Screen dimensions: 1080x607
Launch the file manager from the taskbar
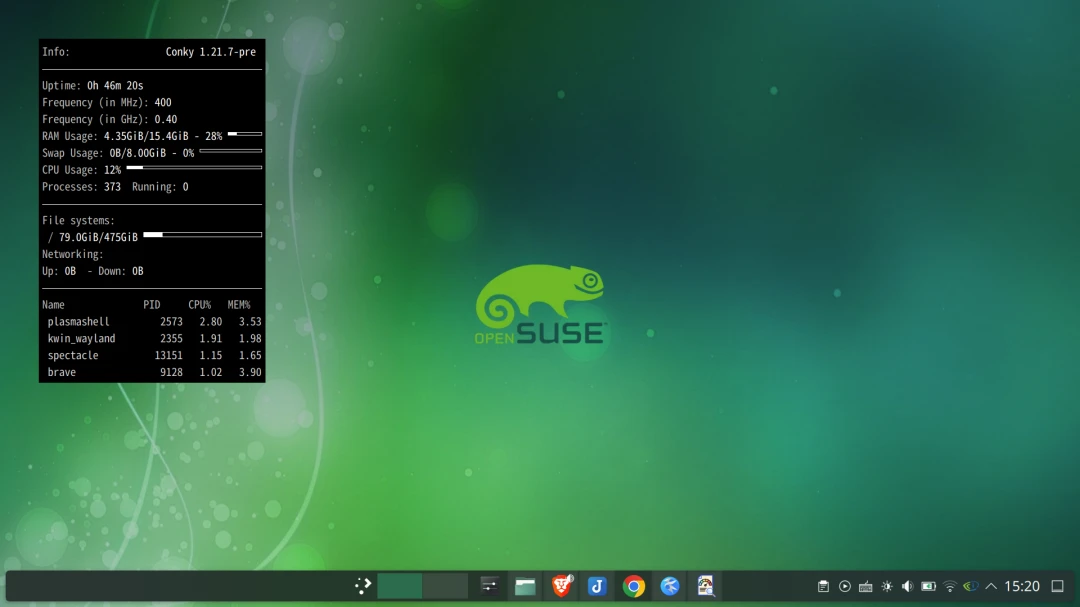(525, 586)
